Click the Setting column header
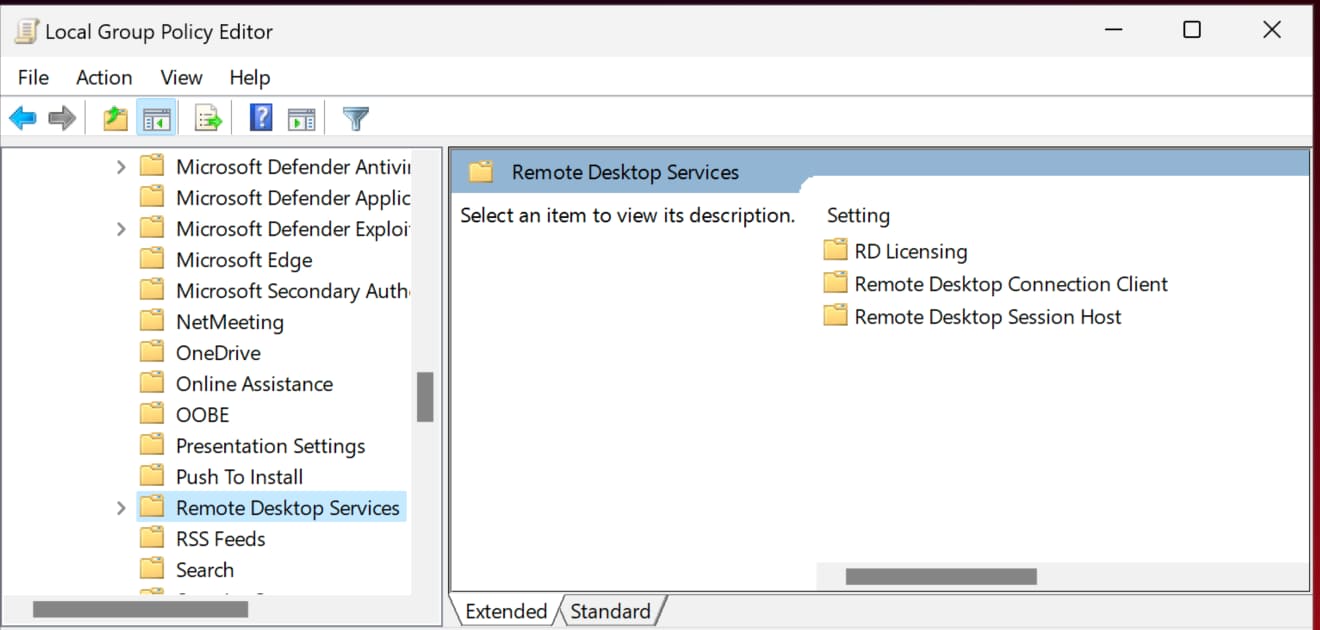Screen dimensions: 1320x630 [x=858, y=215]
